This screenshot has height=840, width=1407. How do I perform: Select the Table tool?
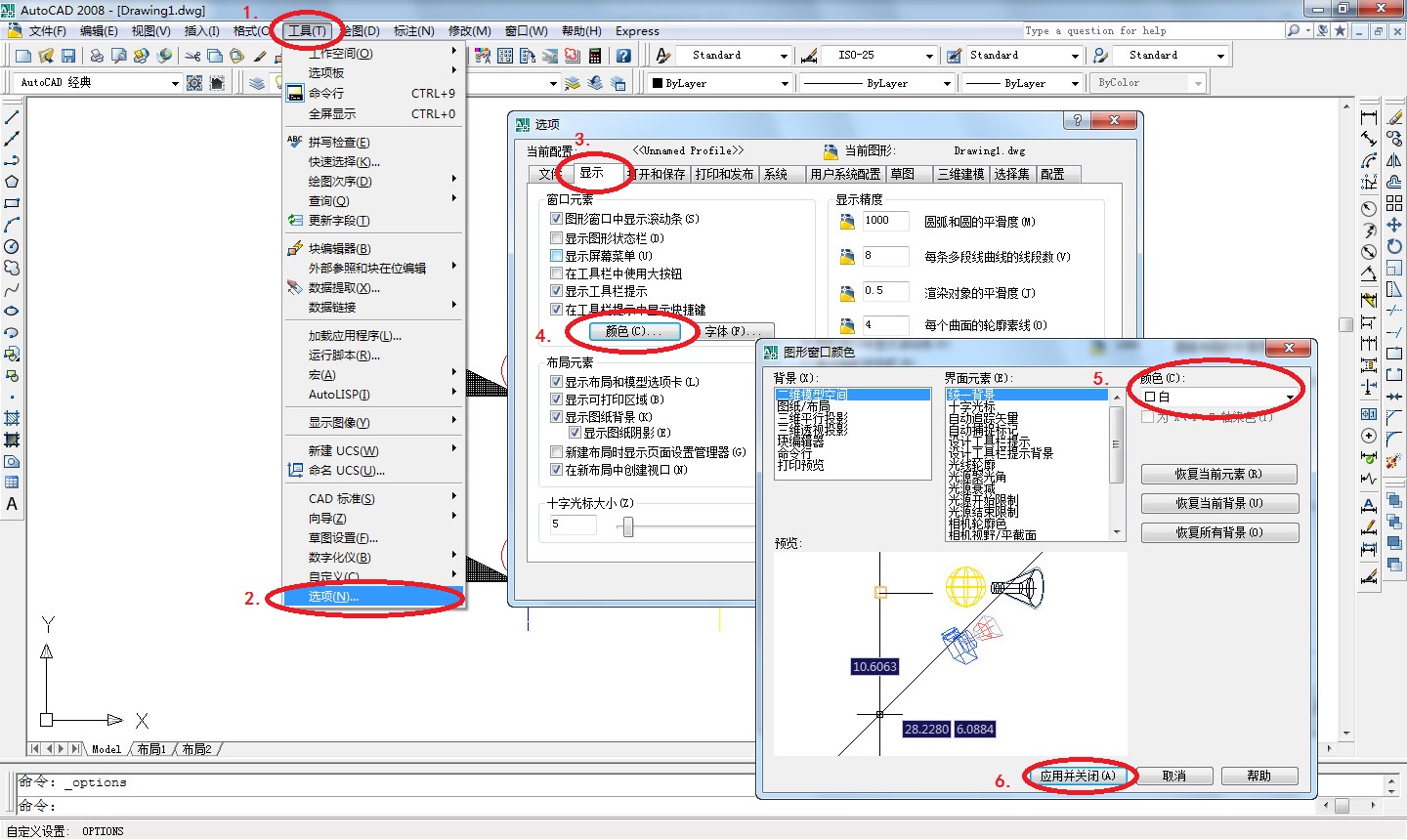(x=12, y=483)
